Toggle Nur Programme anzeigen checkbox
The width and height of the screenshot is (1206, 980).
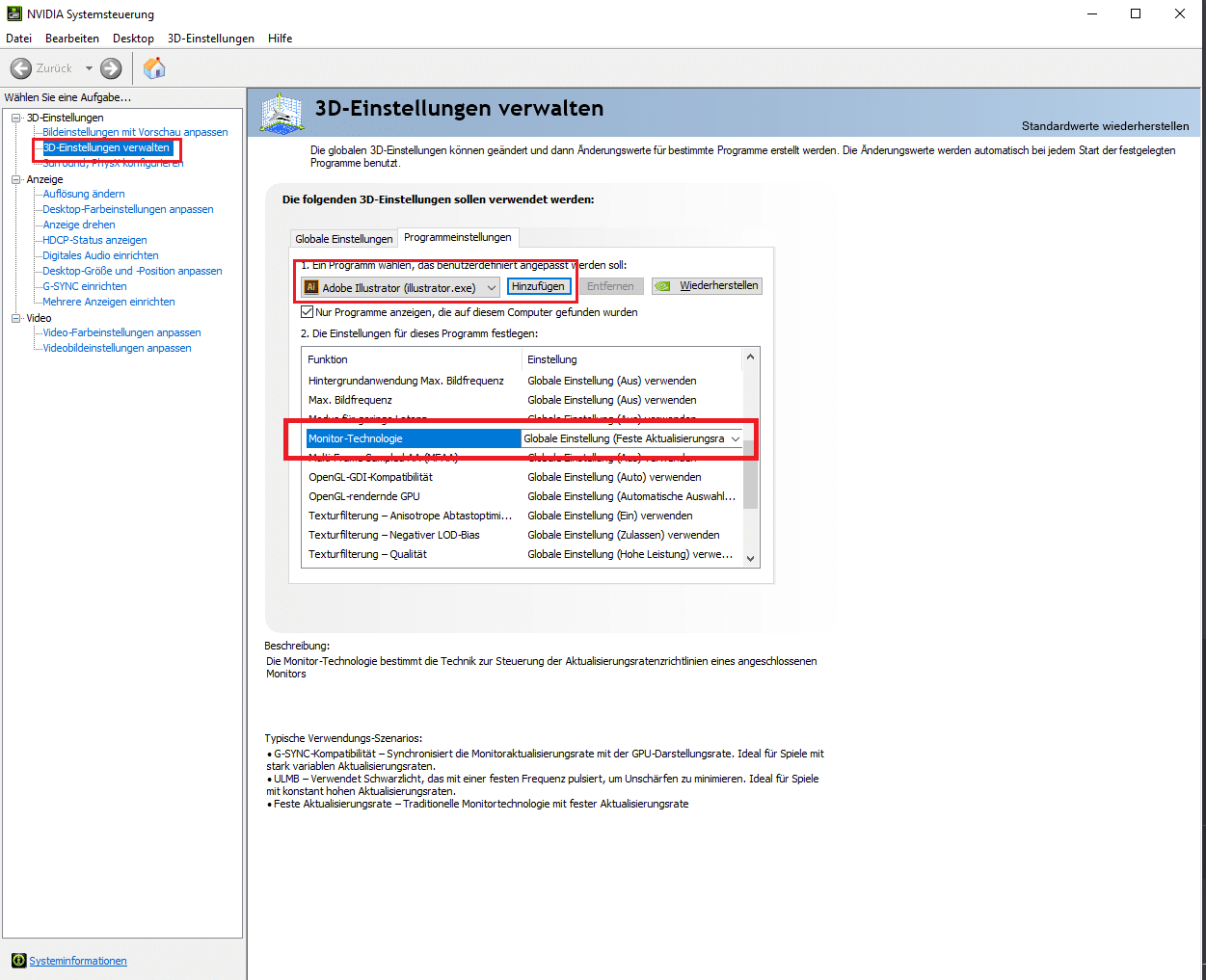click(x=308, y=312)
